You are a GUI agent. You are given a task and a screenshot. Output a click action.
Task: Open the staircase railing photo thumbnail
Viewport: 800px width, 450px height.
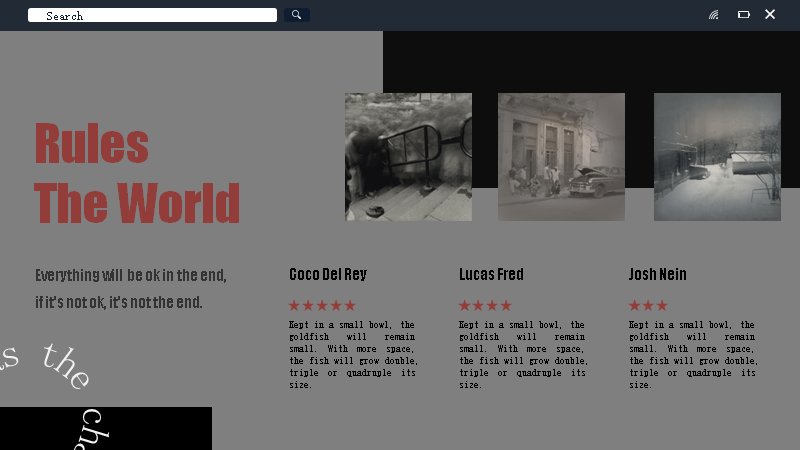[x=408, y=157]
